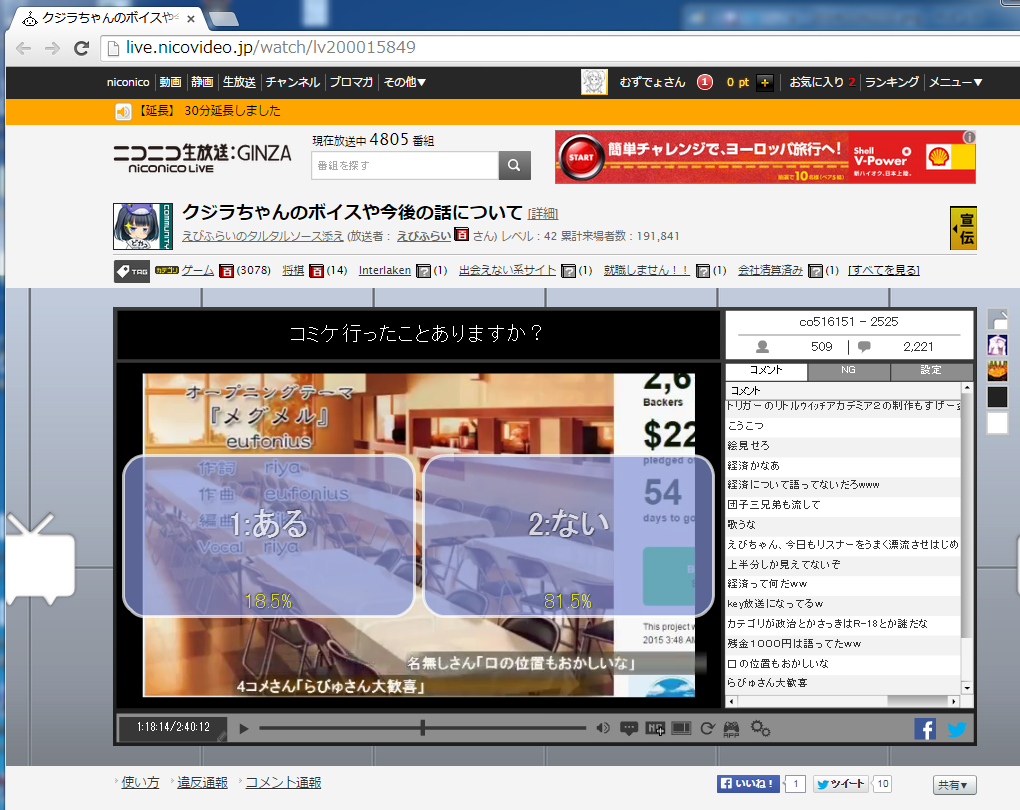The height and width of the screenshot is (810, 1020).
Task: Click the 会社清算済み tag
Action: click(x=770, y=270)
